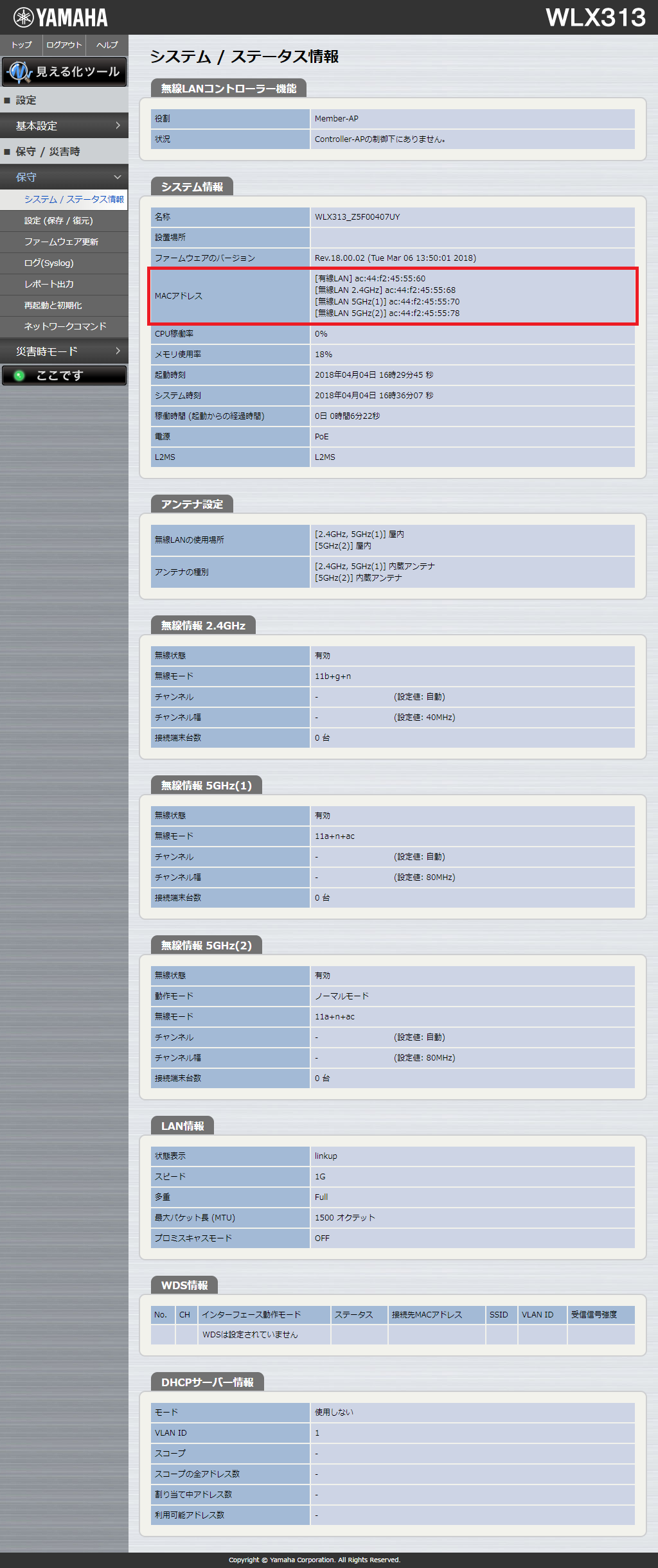Click the LAN情報 linkup status value
Image resolution: width=658 pixels, height=1568 pixels.
326,1156
